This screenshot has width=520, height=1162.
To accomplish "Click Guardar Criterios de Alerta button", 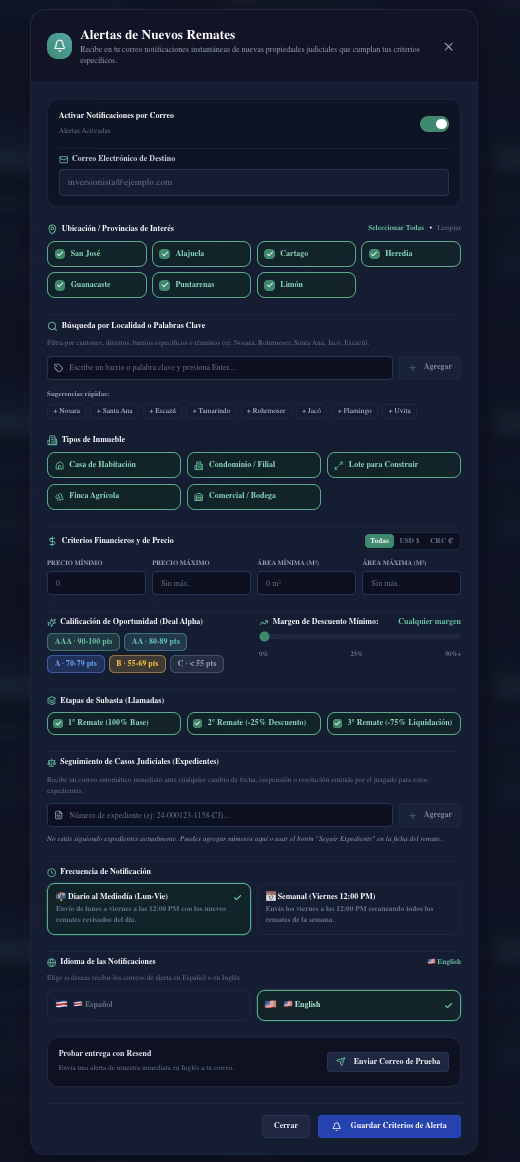I will tap(389, 1126).
